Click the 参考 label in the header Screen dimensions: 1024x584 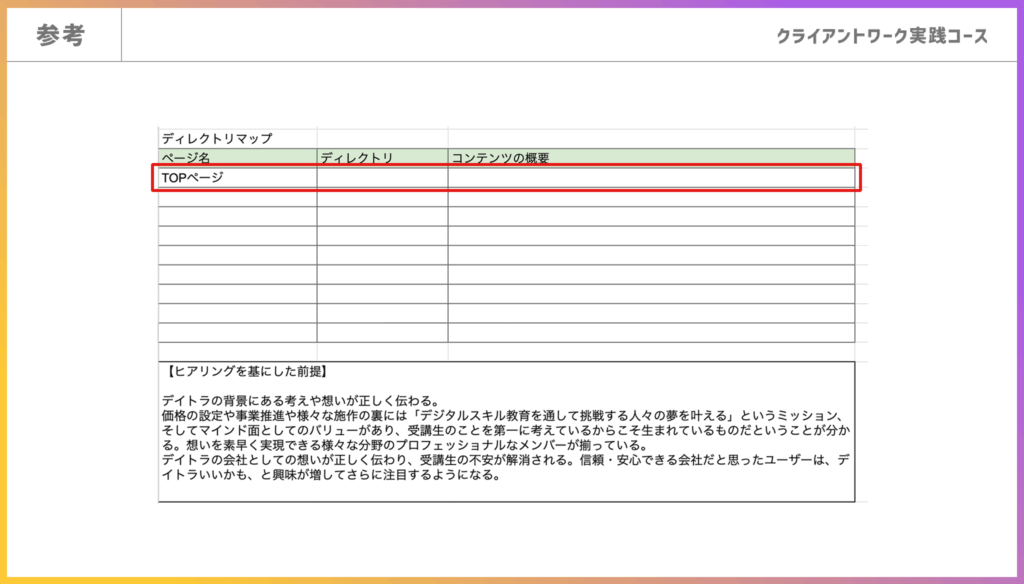pos(61,36)
